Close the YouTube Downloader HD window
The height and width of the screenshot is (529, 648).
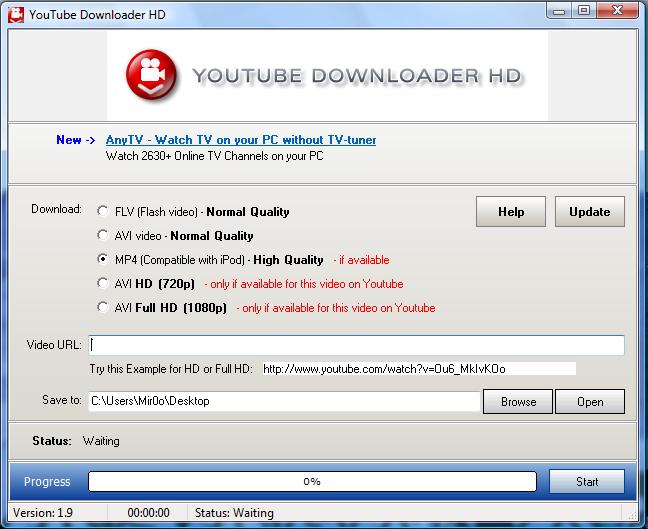[617, 11]
